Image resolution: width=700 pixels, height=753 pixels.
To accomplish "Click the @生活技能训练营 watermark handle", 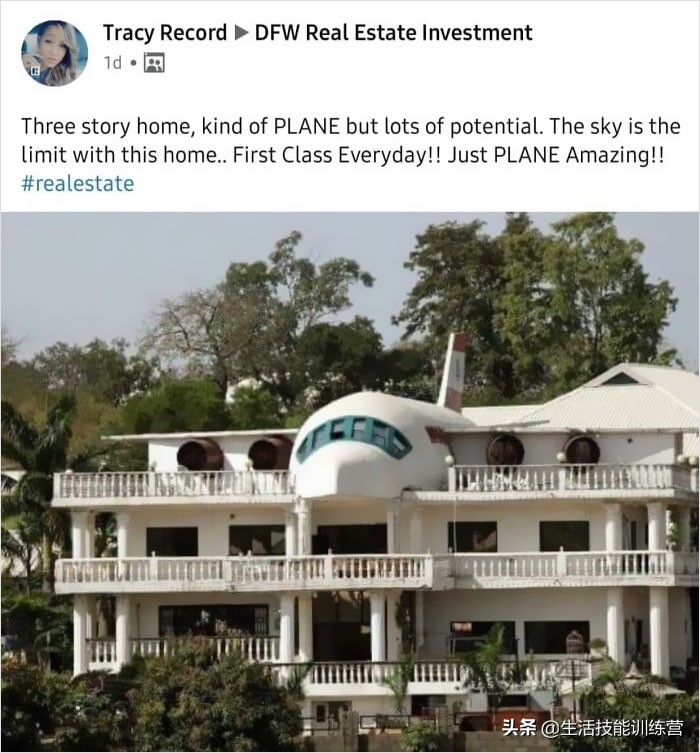I will pyautogui.click(x=612, y=728).
